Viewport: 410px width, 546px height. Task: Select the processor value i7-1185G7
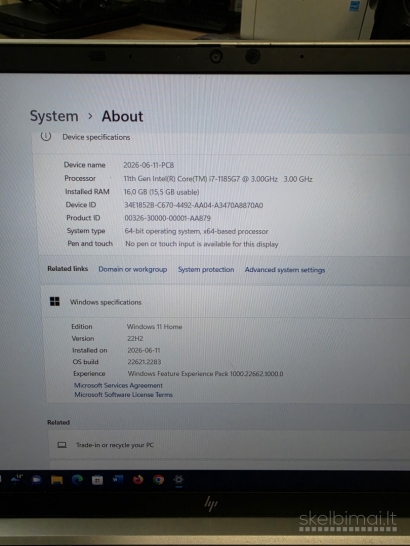(218, 179)
